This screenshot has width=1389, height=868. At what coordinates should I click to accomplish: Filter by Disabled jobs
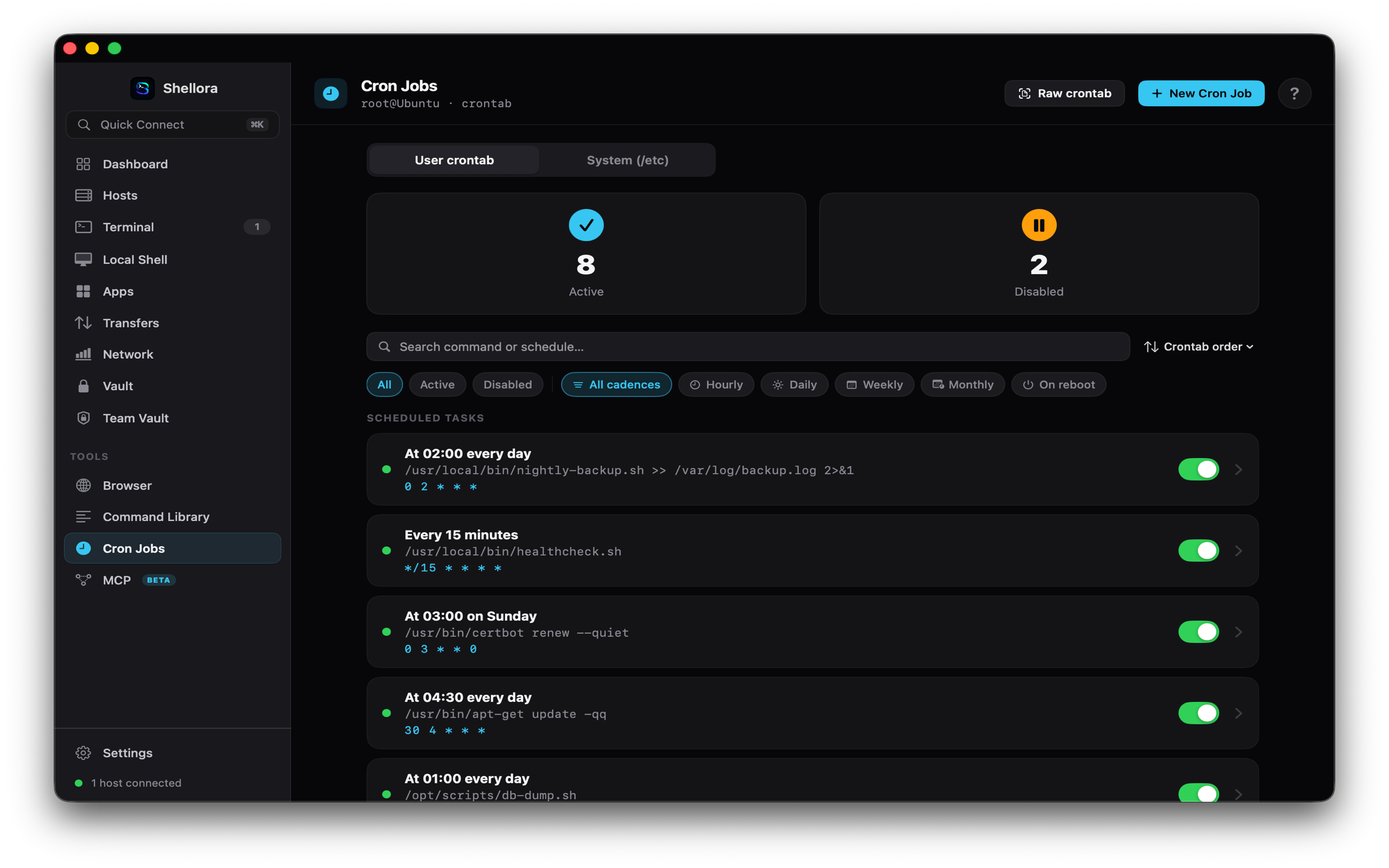507,385
